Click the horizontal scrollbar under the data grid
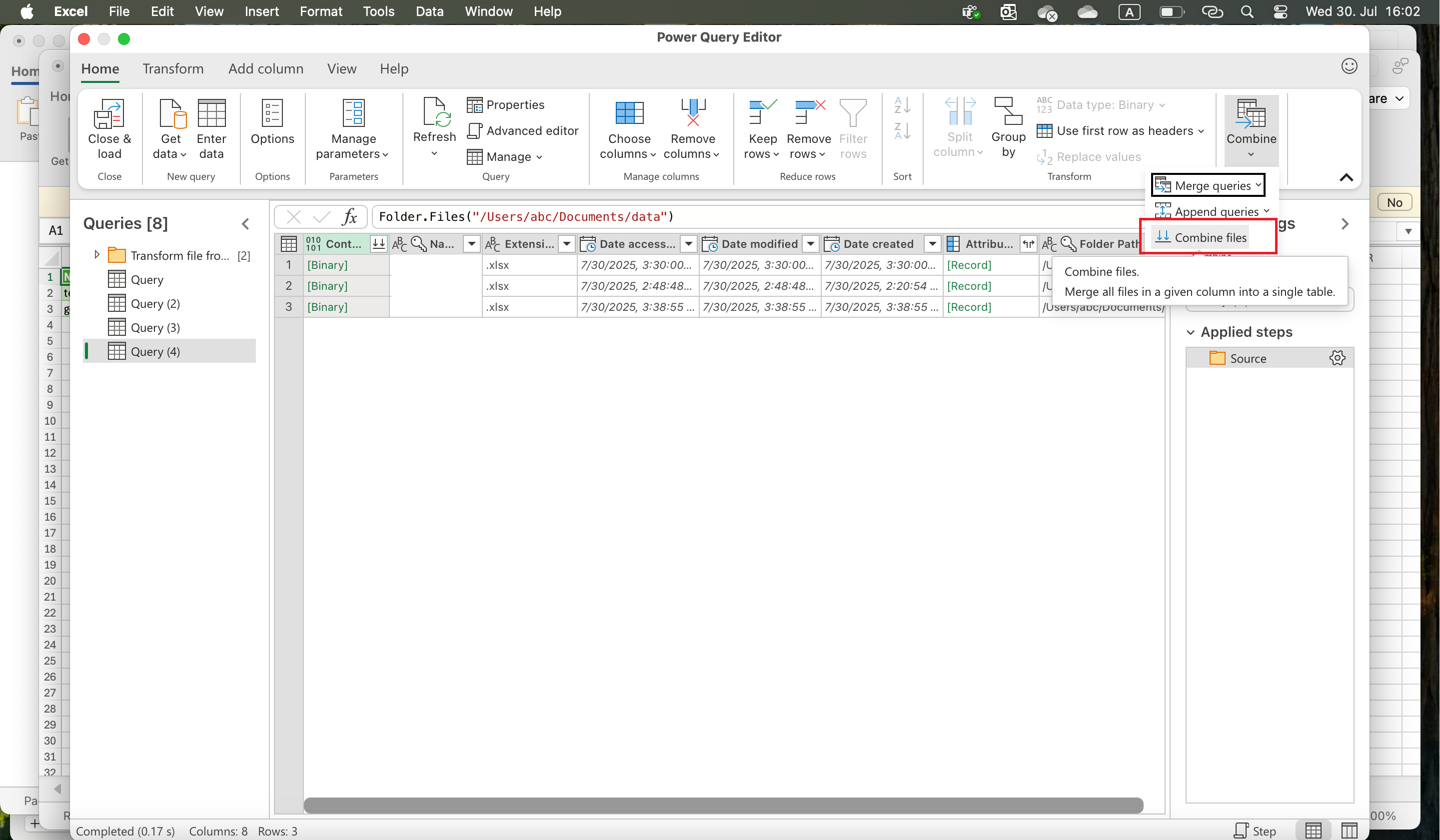1440x840 pixels. pos(723,805)
